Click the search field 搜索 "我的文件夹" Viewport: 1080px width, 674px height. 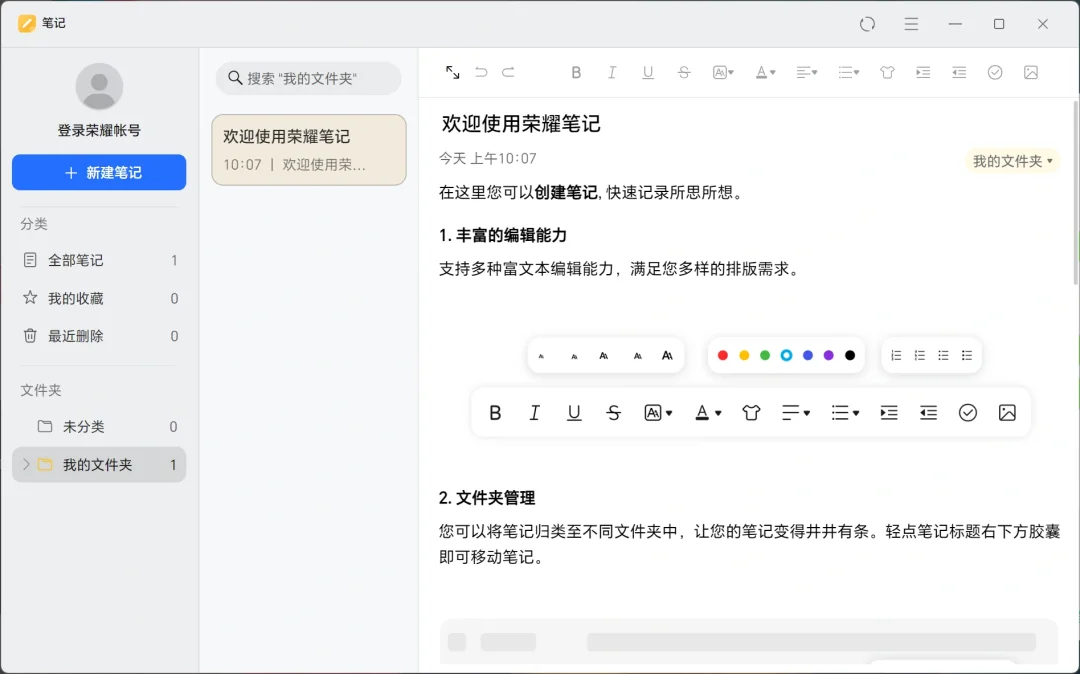(x=309, y=78)
